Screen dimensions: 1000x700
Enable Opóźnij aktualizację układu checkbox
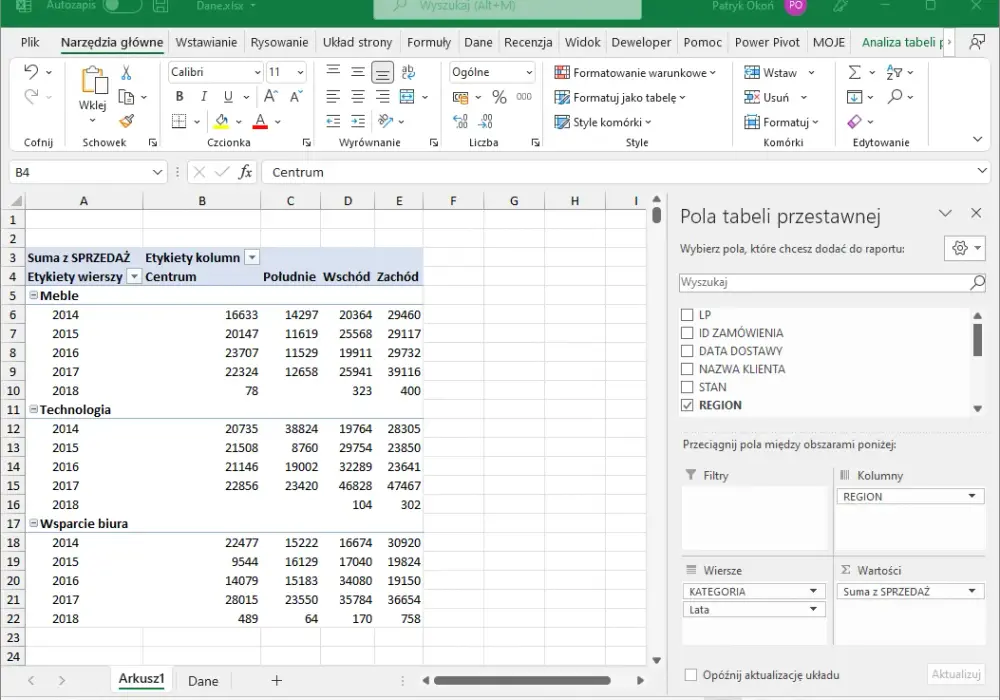[691, 674]
